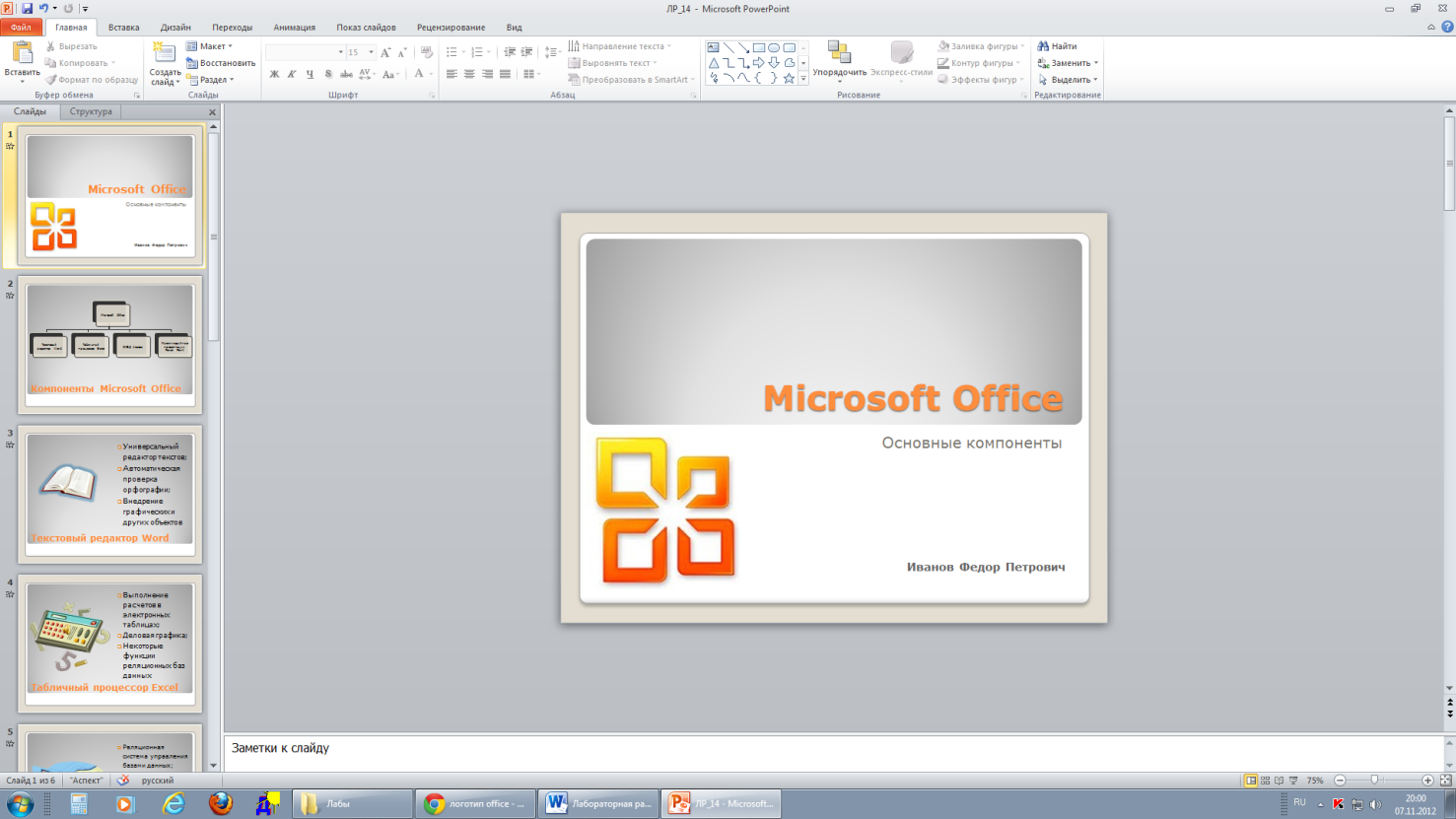Click the Найти find button
Viewport: 1456px width, 819px height.
tap(1057, 46)
